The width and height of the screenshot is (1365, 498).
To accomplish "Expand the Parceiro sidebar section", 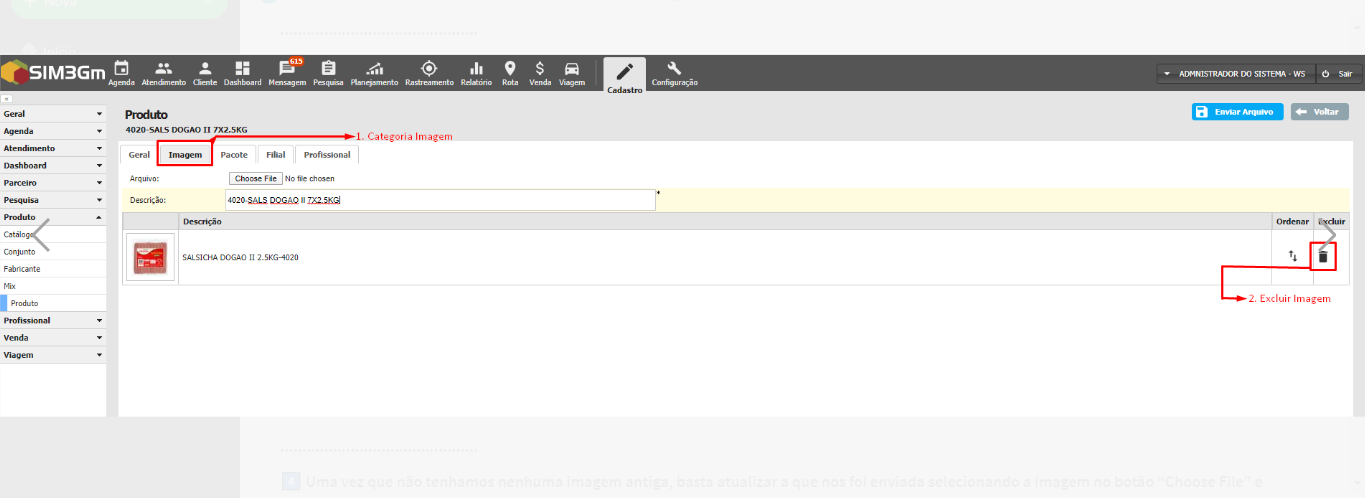I will pyautogui.click(x=53, y=183).
